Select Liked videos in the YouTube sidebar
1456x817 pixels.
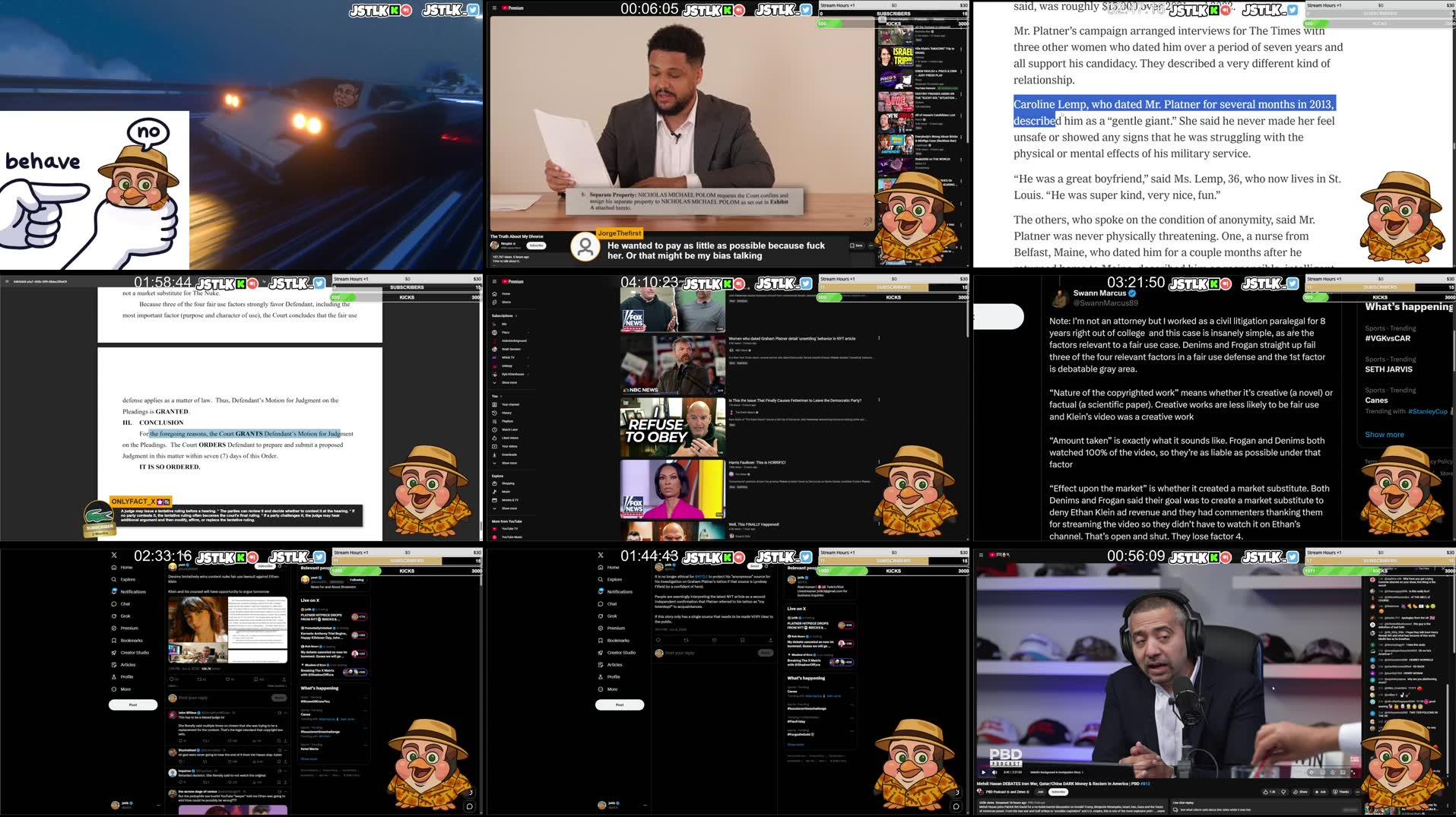click(506, 438)
